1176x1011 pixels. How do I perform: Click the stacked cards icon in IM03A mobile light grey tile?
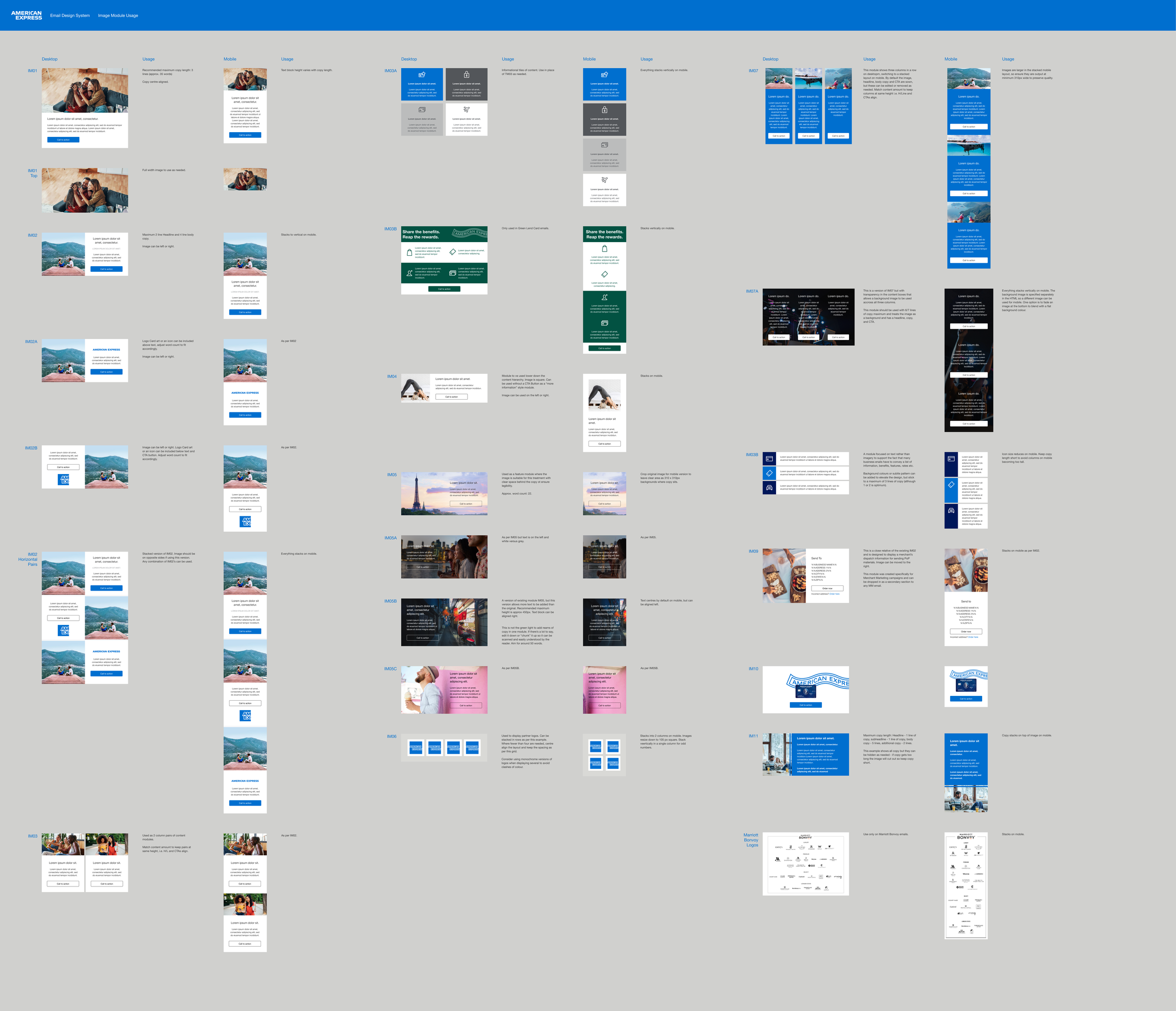[x=604, y=145]
